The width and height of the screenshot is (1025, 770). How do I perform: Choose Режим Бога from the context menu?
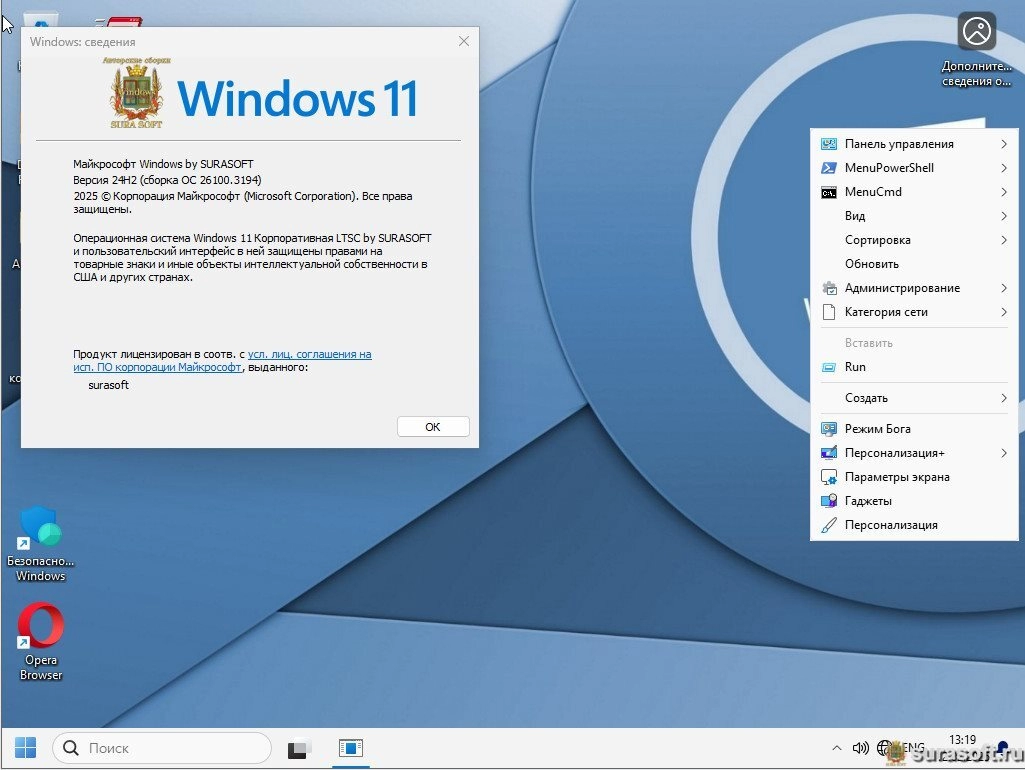coord(877,429)
